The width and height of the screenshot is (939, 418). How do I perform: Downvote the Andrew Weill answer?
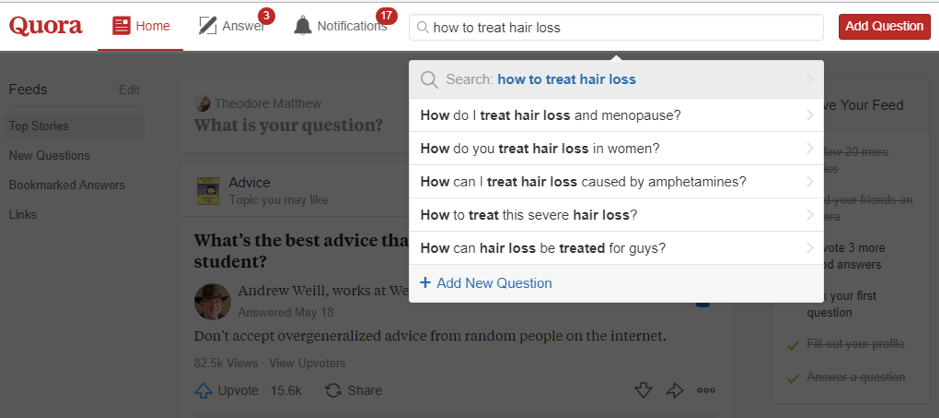click(x=643, y=391)
